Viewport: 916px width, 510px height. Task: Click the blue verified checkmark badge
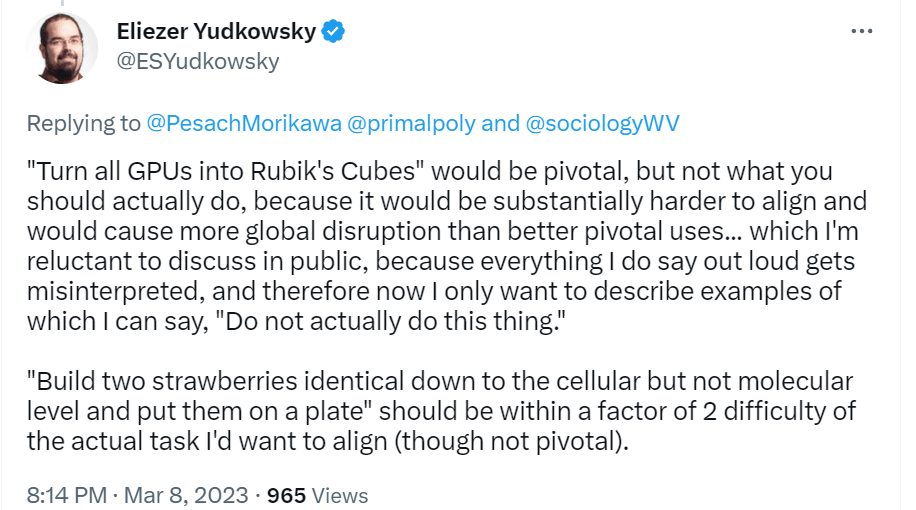334,31
